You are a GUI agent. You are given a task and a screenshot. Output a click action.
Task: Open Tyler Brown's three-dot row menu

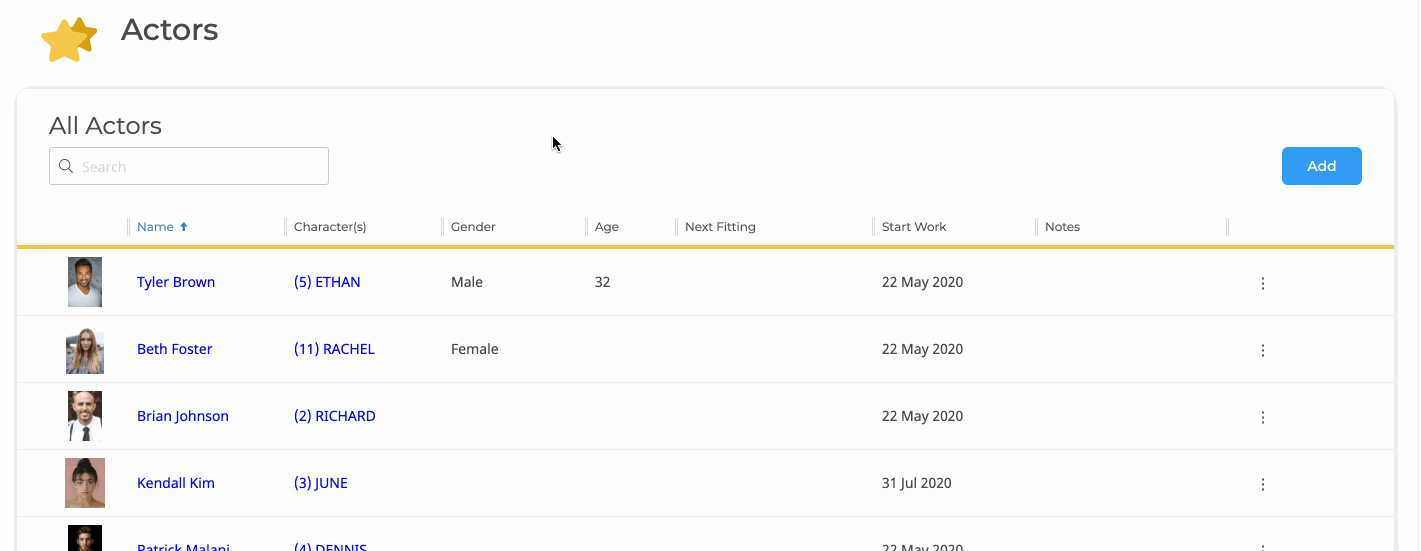pyautogui.click(x=1262, y=283)
